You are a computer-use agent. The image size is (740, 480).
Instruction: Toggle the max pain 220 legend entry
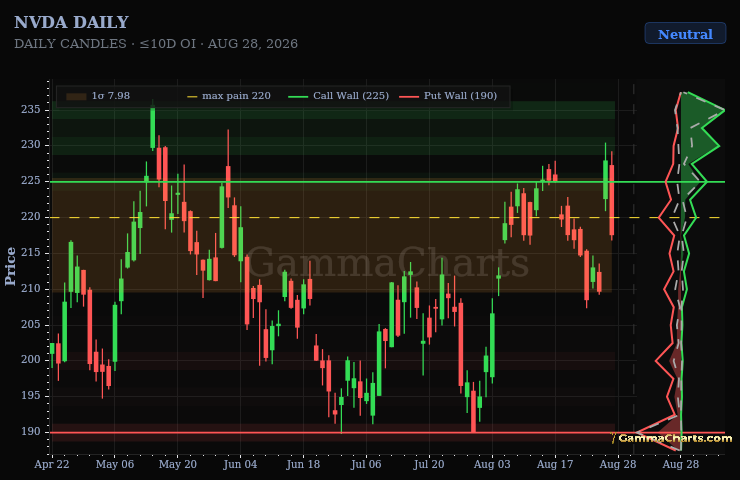coord(229,96)
